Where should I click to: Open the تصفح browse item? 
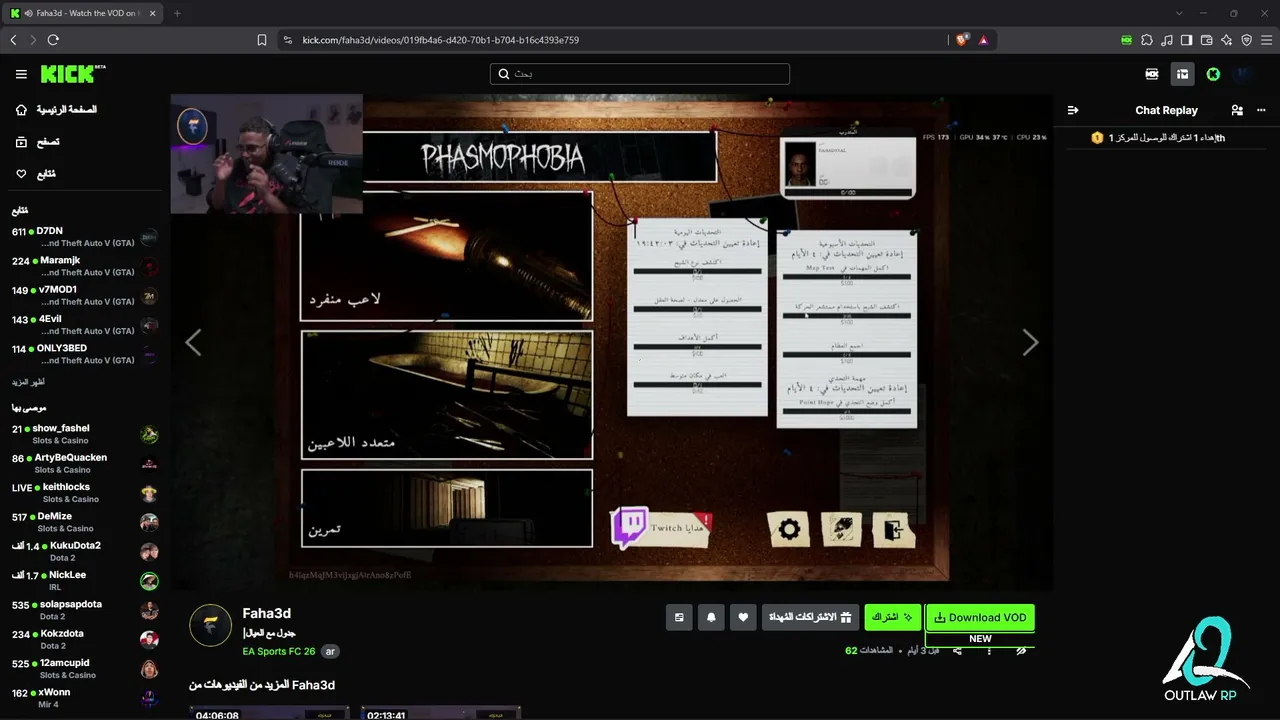tap(39, 142)
